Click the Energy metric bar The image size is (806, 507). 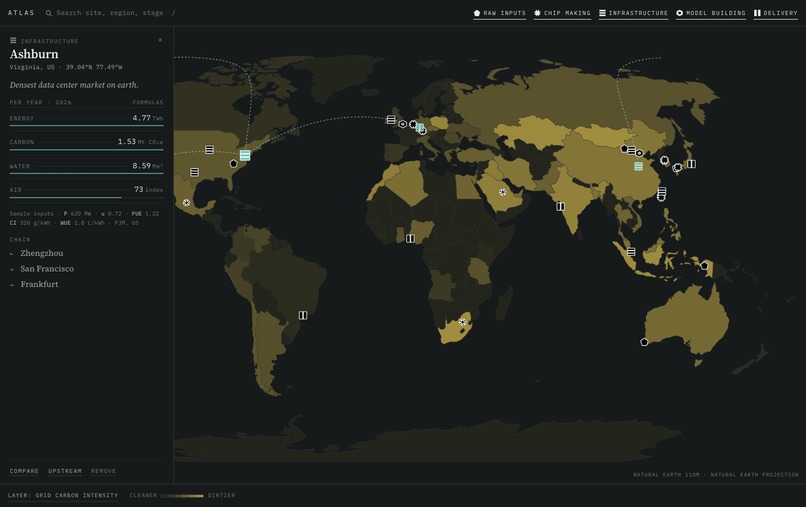point(86,125)
